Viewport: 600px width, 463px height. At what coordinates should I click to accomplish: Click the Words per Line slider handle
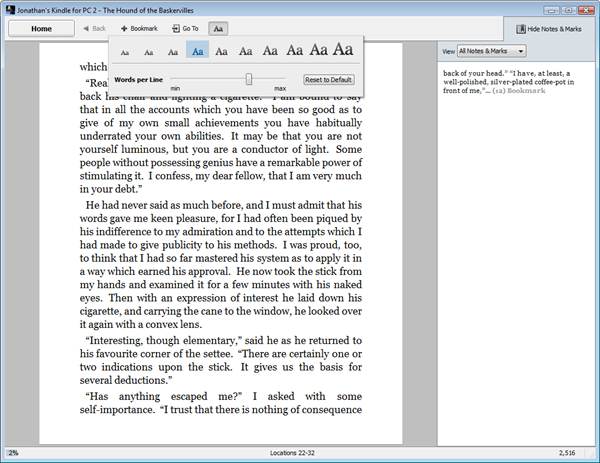(x=249, y=78)
